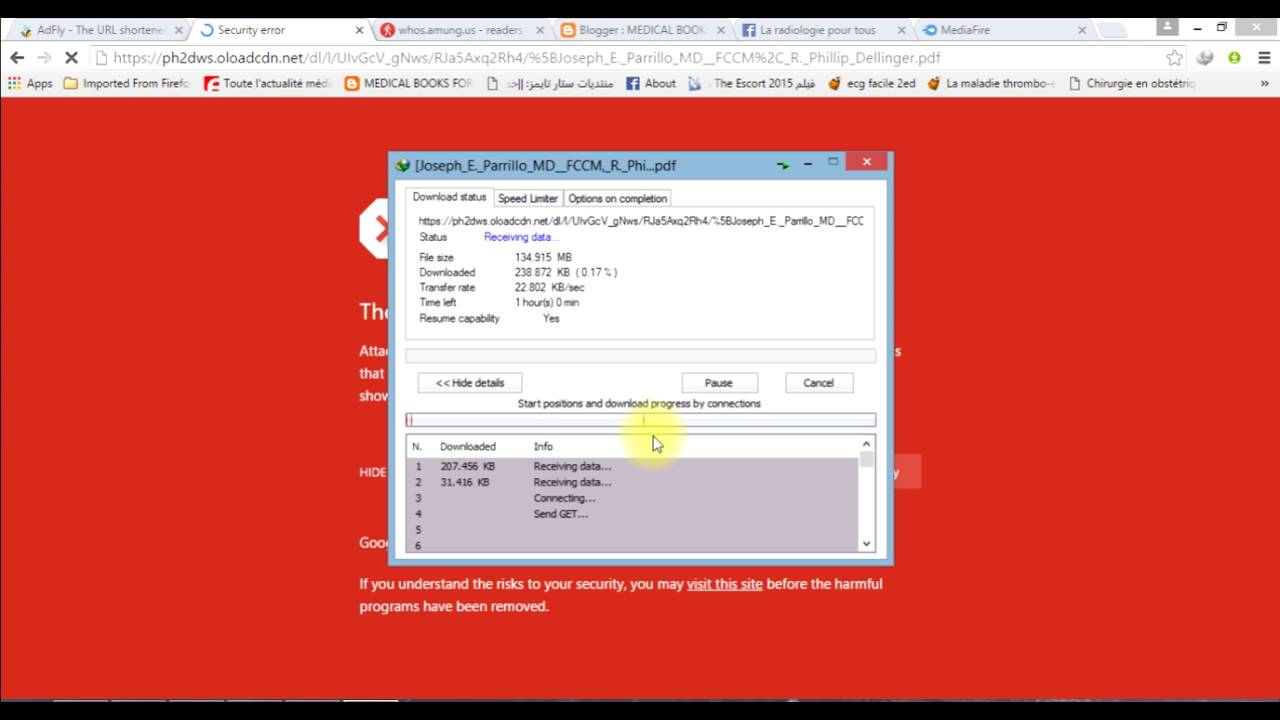Open the Chrome menu (three lines)

pyautogui.click(x=1263, y=58)
